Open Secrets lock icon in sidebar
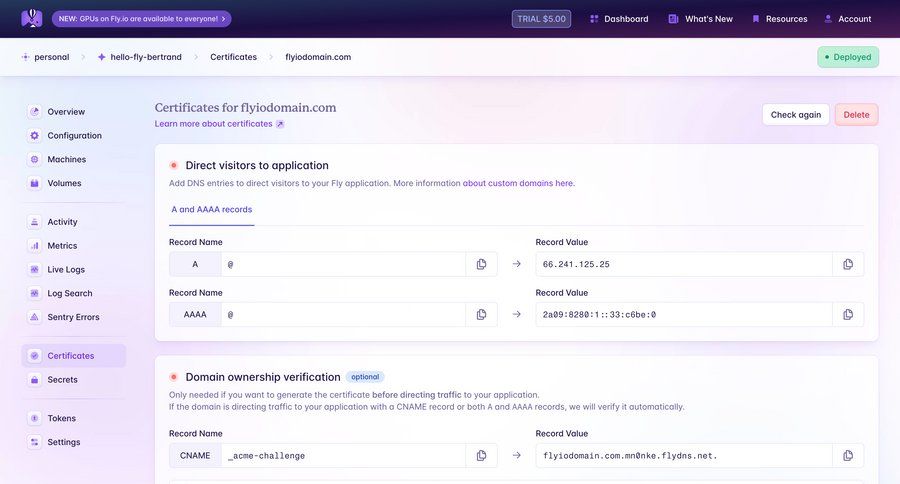The width and height of the screenshot is (900, 484). 34,380
